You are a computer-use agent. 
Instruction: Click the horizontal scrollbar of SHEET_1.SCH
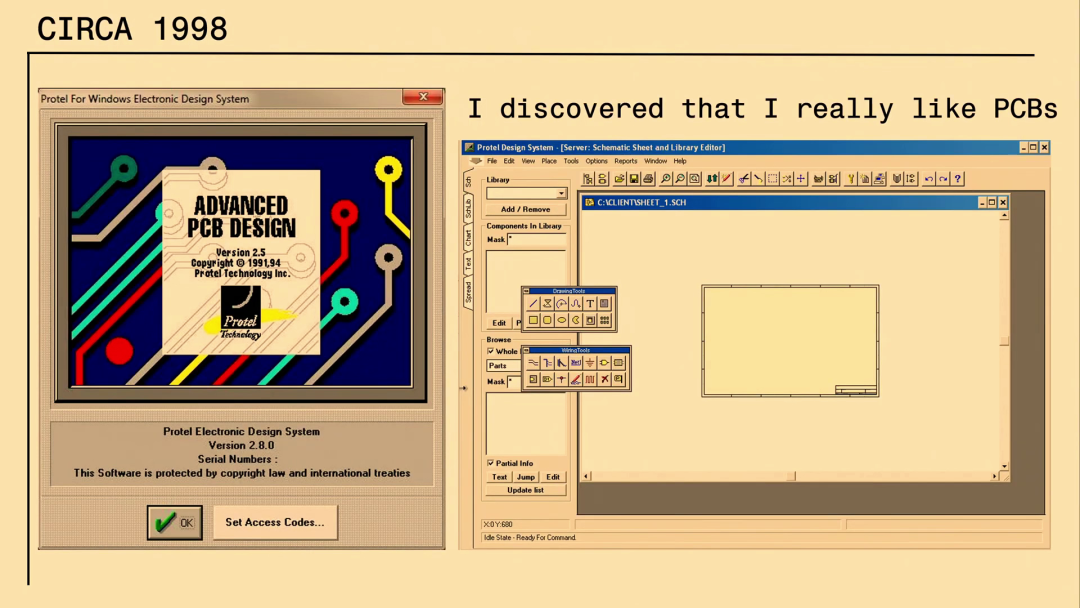click(790, 476)
